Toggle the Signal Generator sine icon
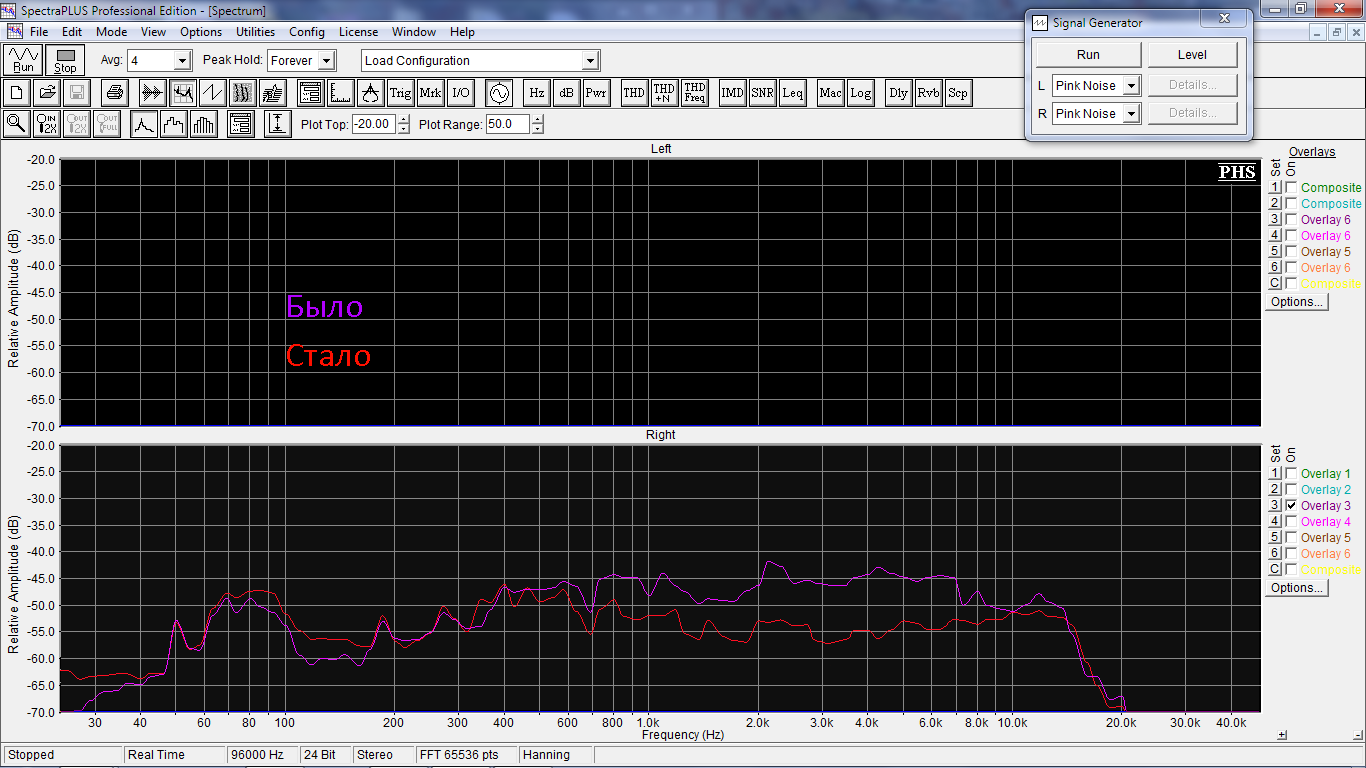 click(499, 93)
